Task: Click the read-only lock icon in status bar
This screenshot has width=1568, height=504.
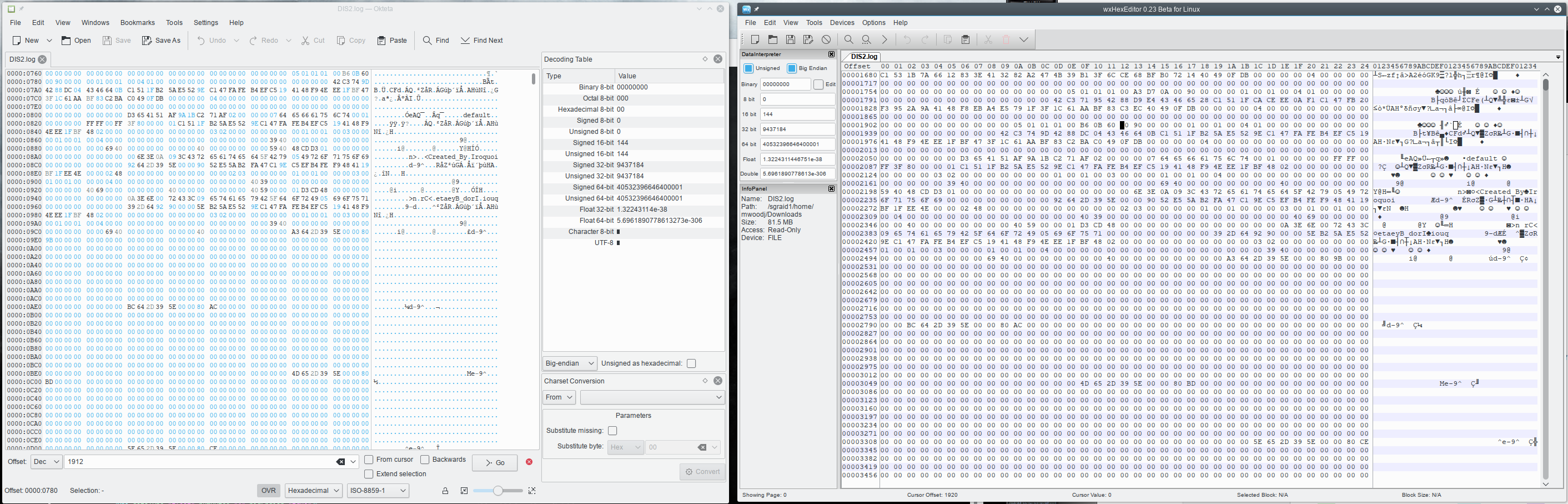Action: point(445,491)
